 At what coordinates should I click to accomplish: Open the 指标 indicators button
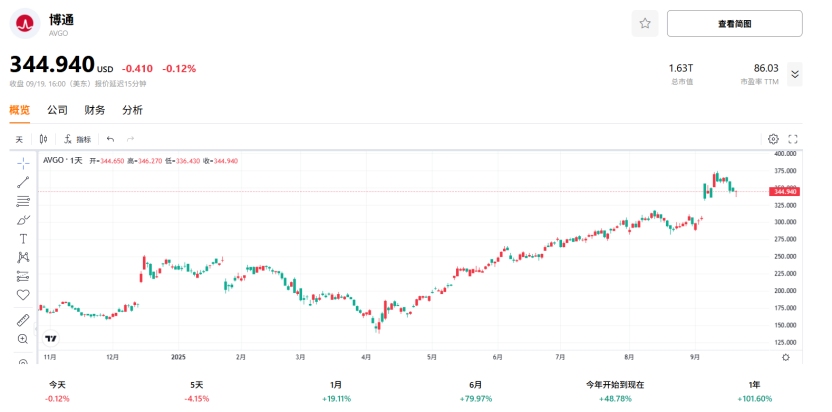coord(78,139)
